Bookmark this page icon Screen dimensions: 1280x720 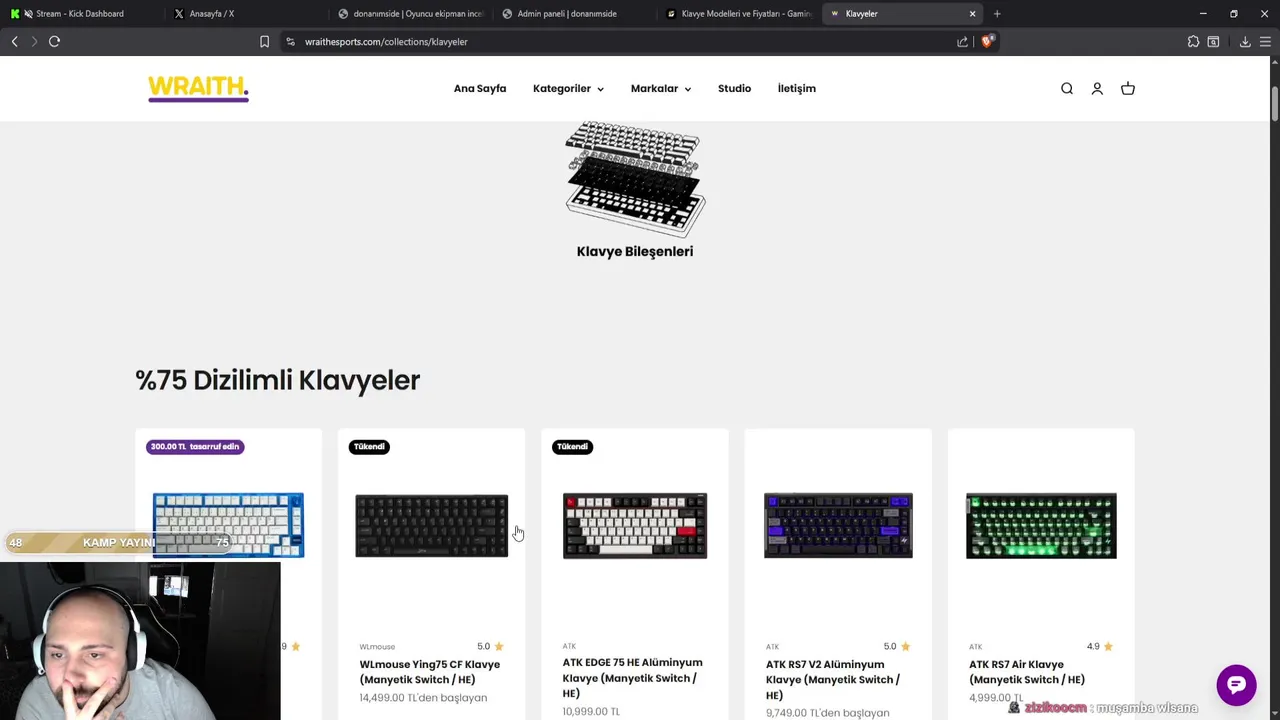[264, 42]
